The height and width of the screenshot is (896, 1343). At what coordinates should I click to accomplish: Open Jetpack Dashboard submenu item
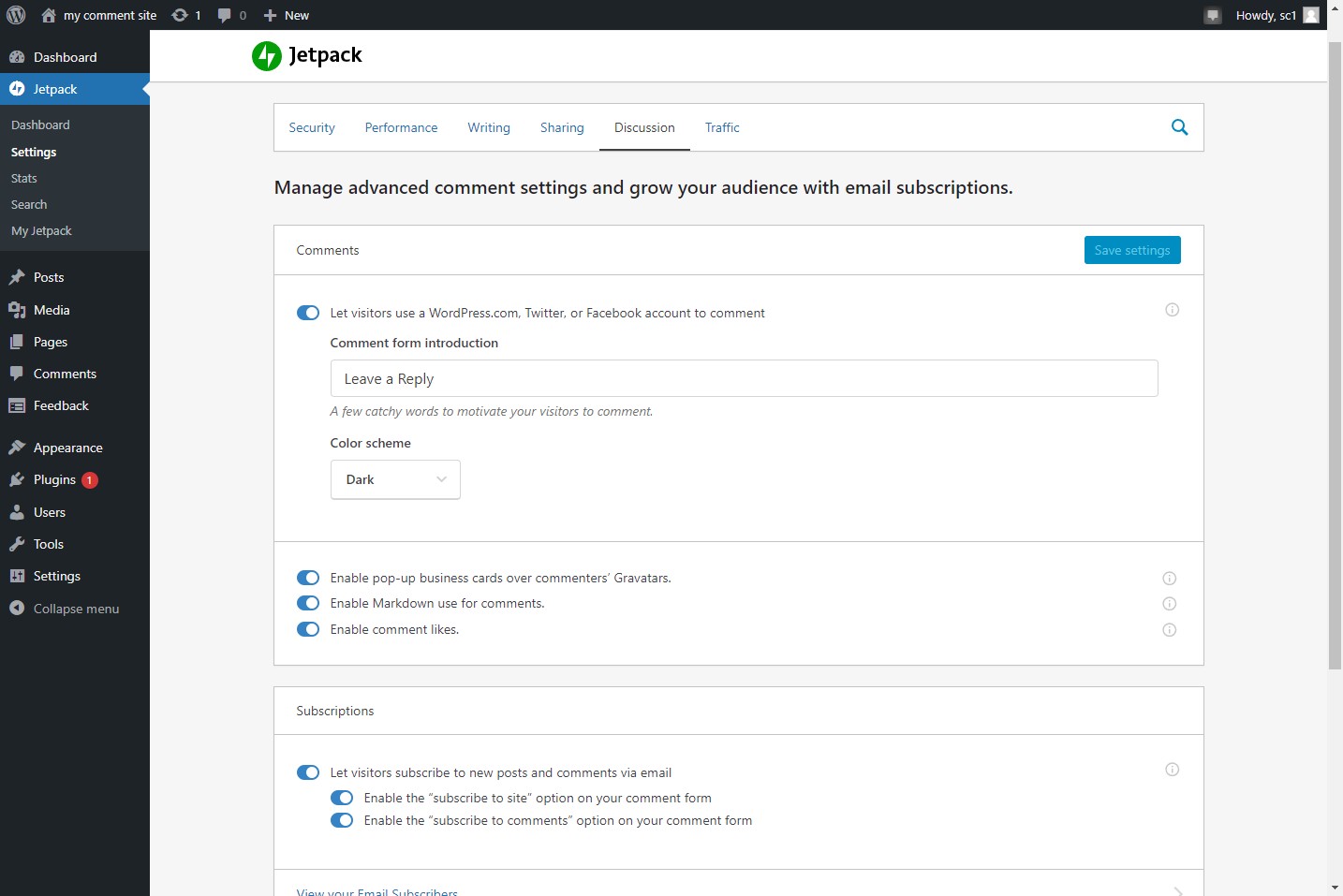tap(40, 125)
